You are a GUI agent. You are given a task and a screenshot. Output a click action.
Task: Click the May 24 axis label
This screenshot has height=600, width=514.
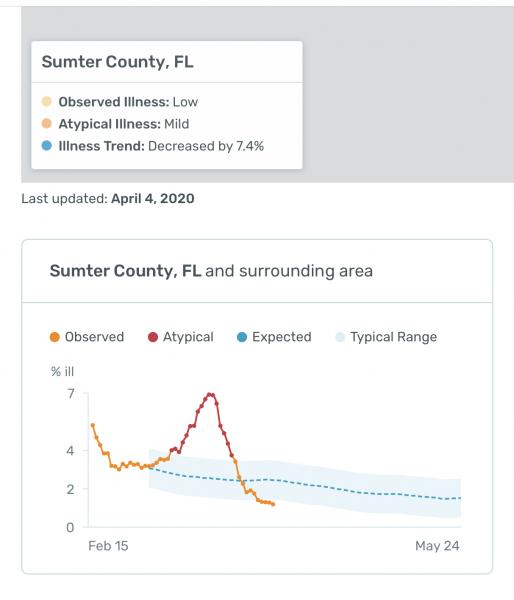coord(437,546)
